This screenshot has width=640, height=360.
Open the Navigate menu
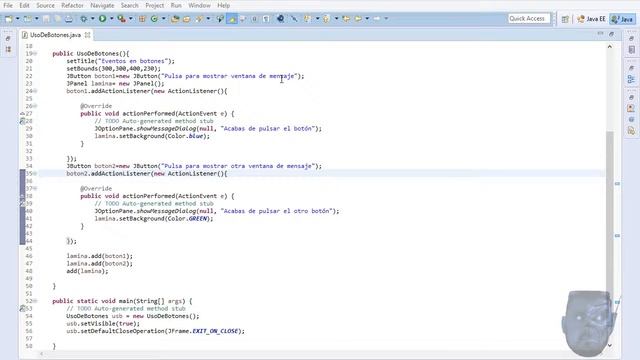pyautogui.click(x=102, y=6)
